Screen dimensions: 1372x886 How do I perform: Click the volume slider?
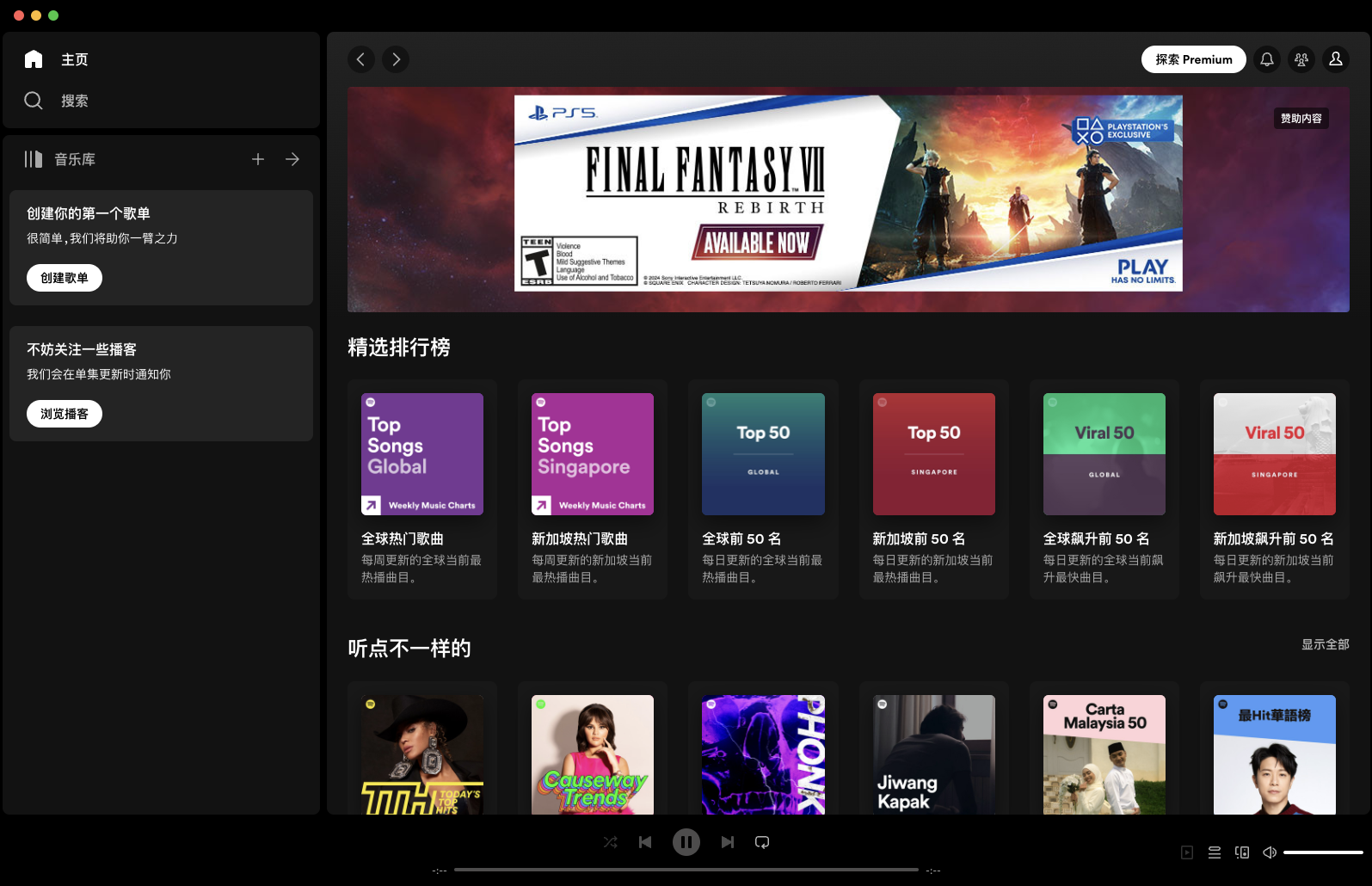click(1323, 852)
